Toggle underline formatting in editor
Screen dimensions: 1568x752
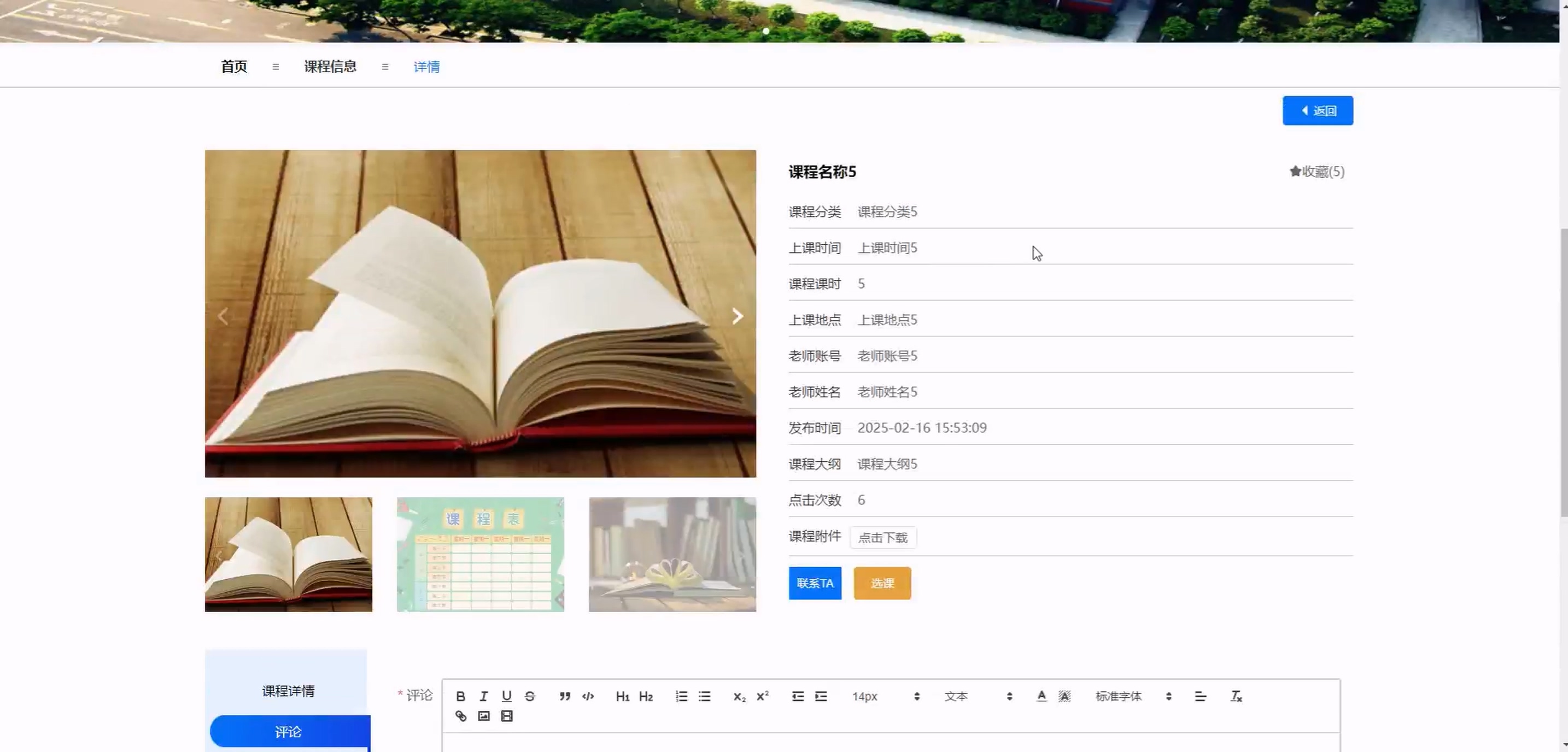506,696
